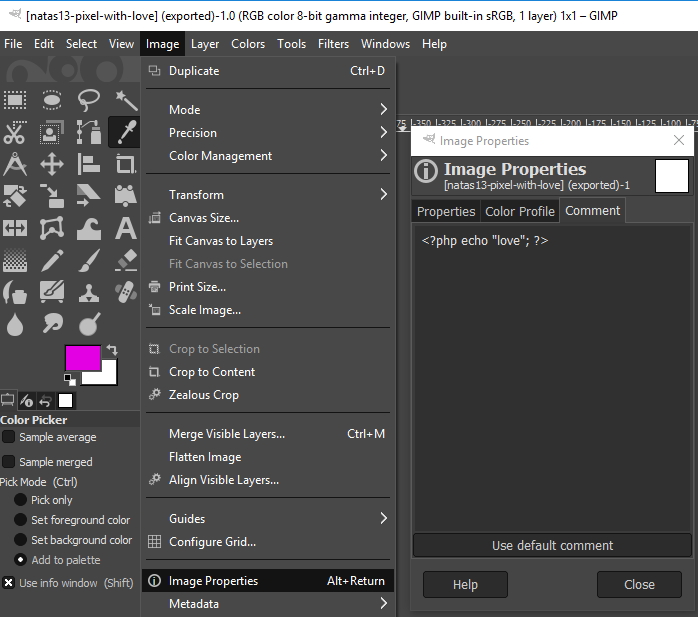The height and width of the screenshot is (617, 698).
Task: Click Flatten Image in the Image menu
Action: [205, 457]
